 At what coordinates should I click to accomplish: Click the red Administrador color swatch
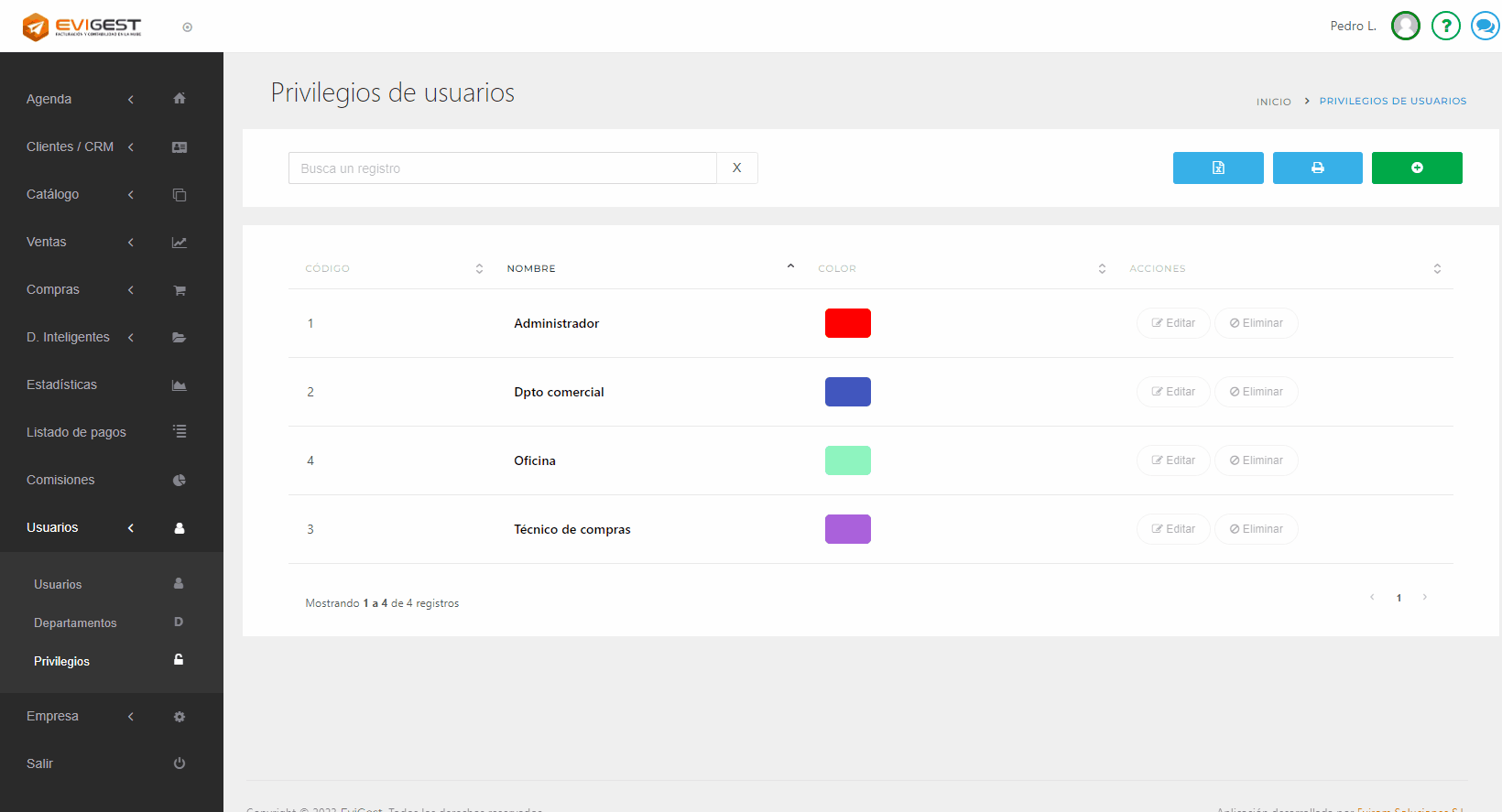point(847,323)
